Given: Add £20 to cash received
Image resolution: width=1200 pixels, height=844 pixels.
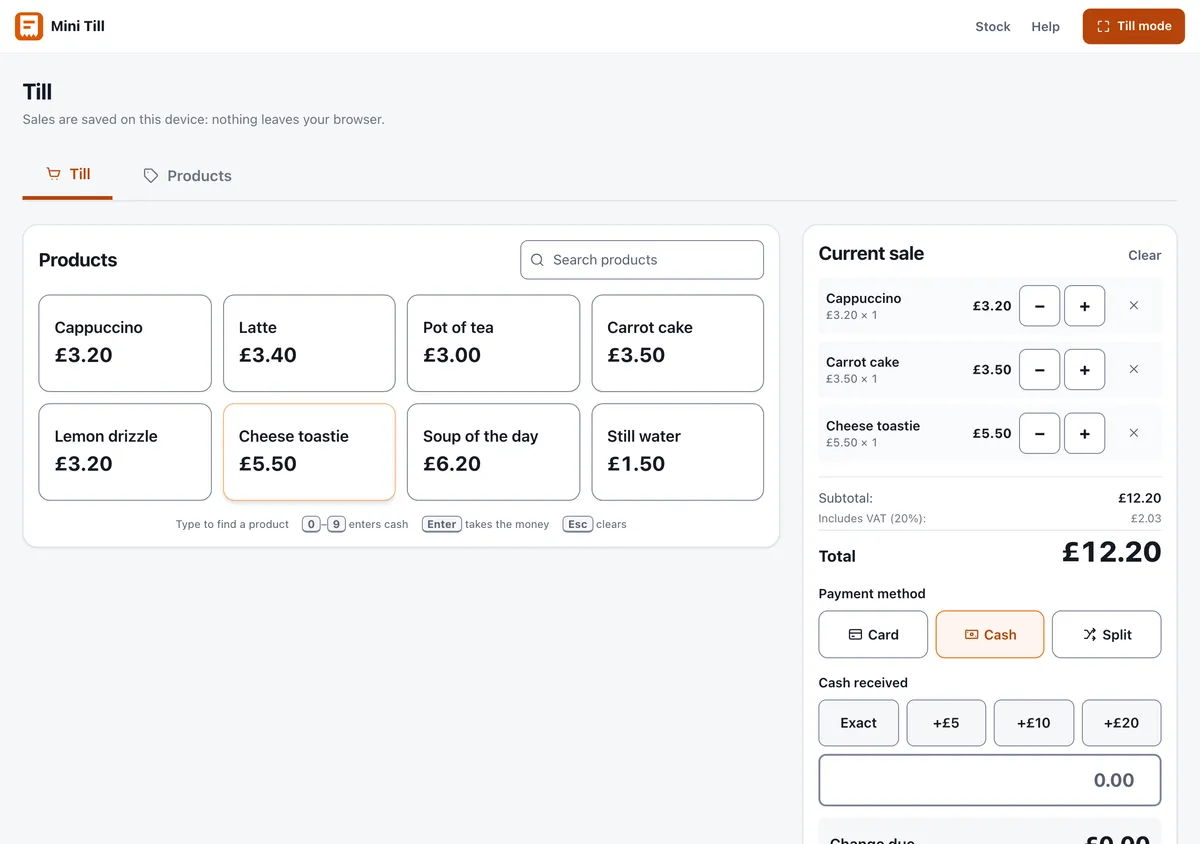Looking at the screenshot, I should pyautogui.click(x=1121, y=723).
